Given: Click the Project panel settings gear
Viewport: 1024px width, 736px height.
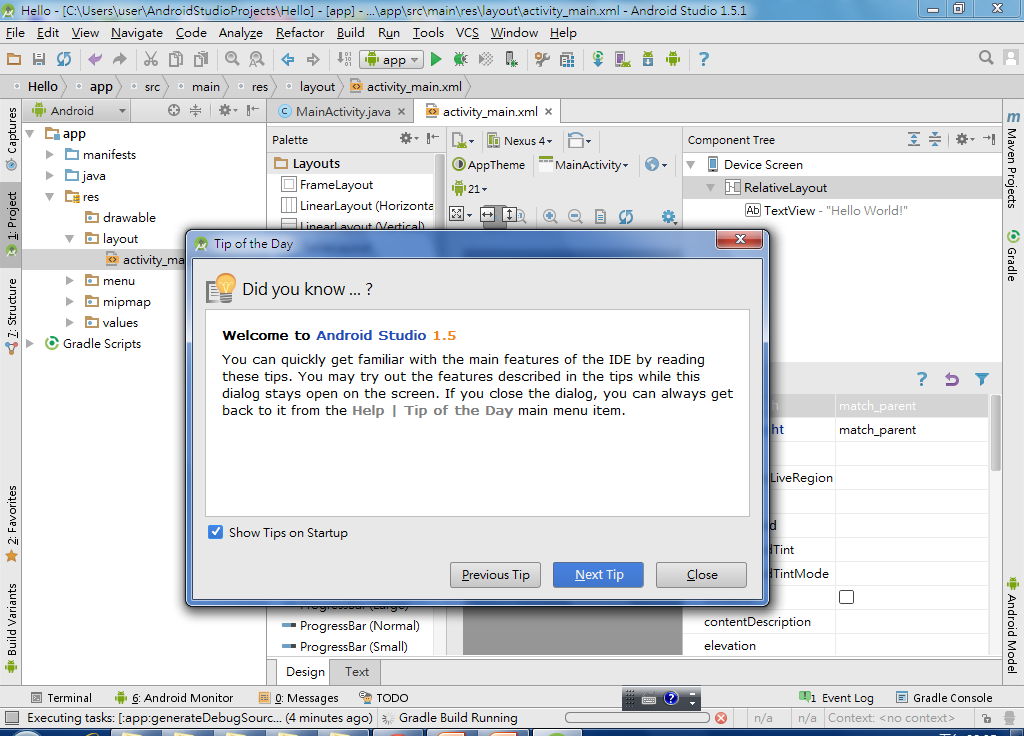Looking at the screenshot, I should (x=227, y=110).
